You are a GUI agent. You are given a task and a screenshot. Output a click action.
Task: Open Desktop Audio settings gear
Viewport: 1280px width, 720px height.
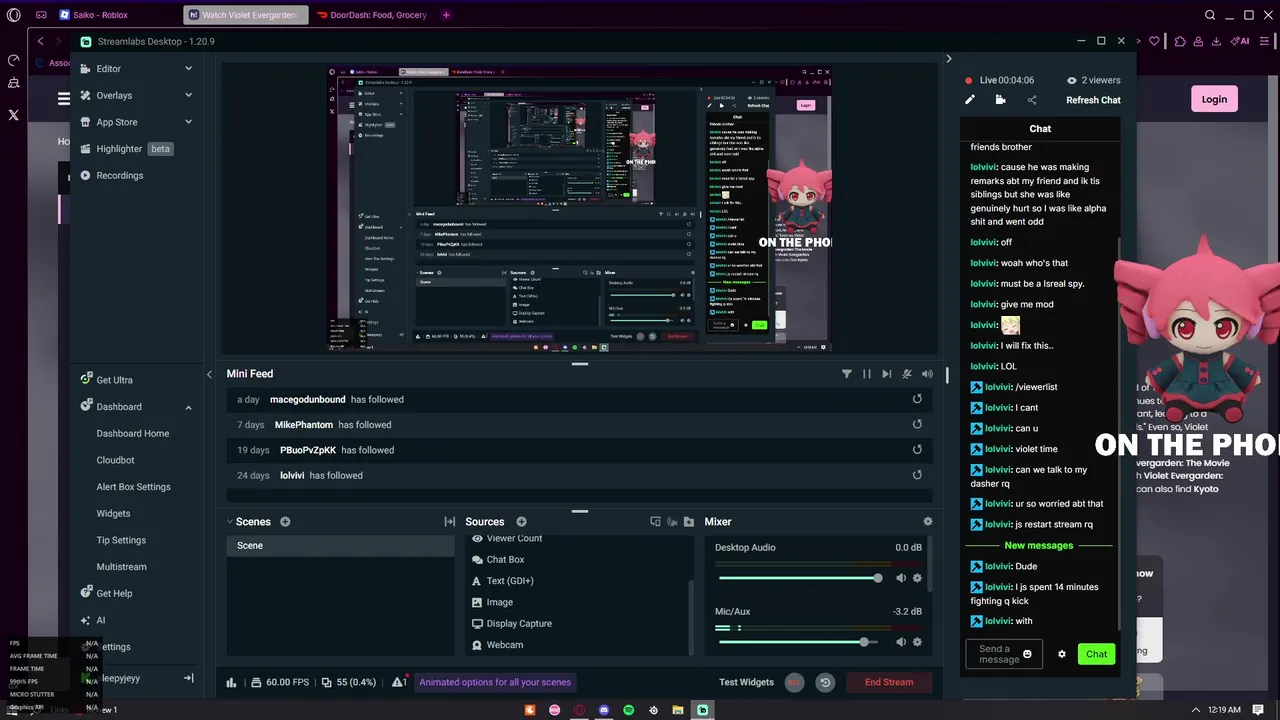(x=917, y=578)
